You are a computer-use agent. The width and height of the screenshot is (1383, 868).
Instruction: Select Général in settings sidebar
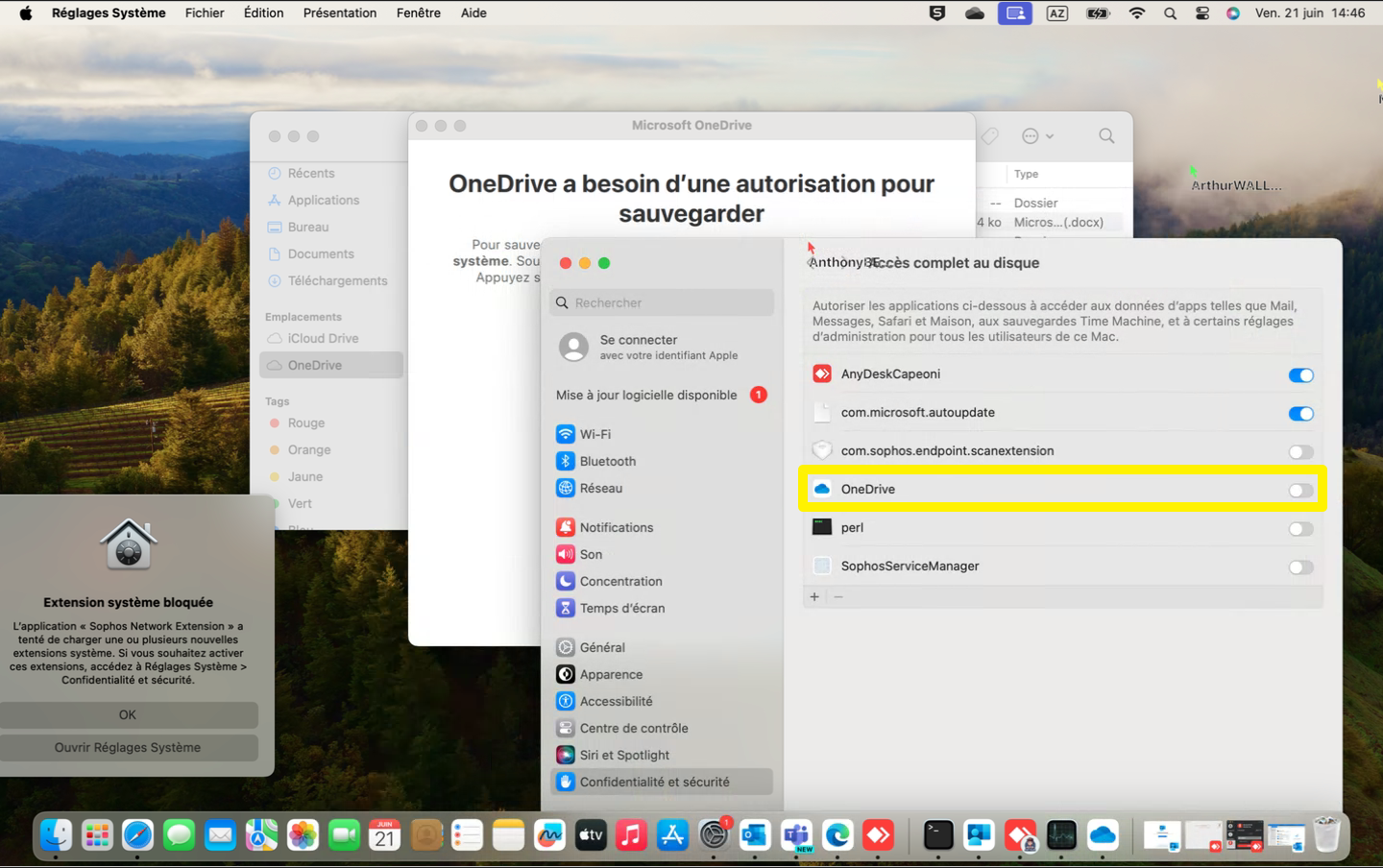[x=662, y=647]
